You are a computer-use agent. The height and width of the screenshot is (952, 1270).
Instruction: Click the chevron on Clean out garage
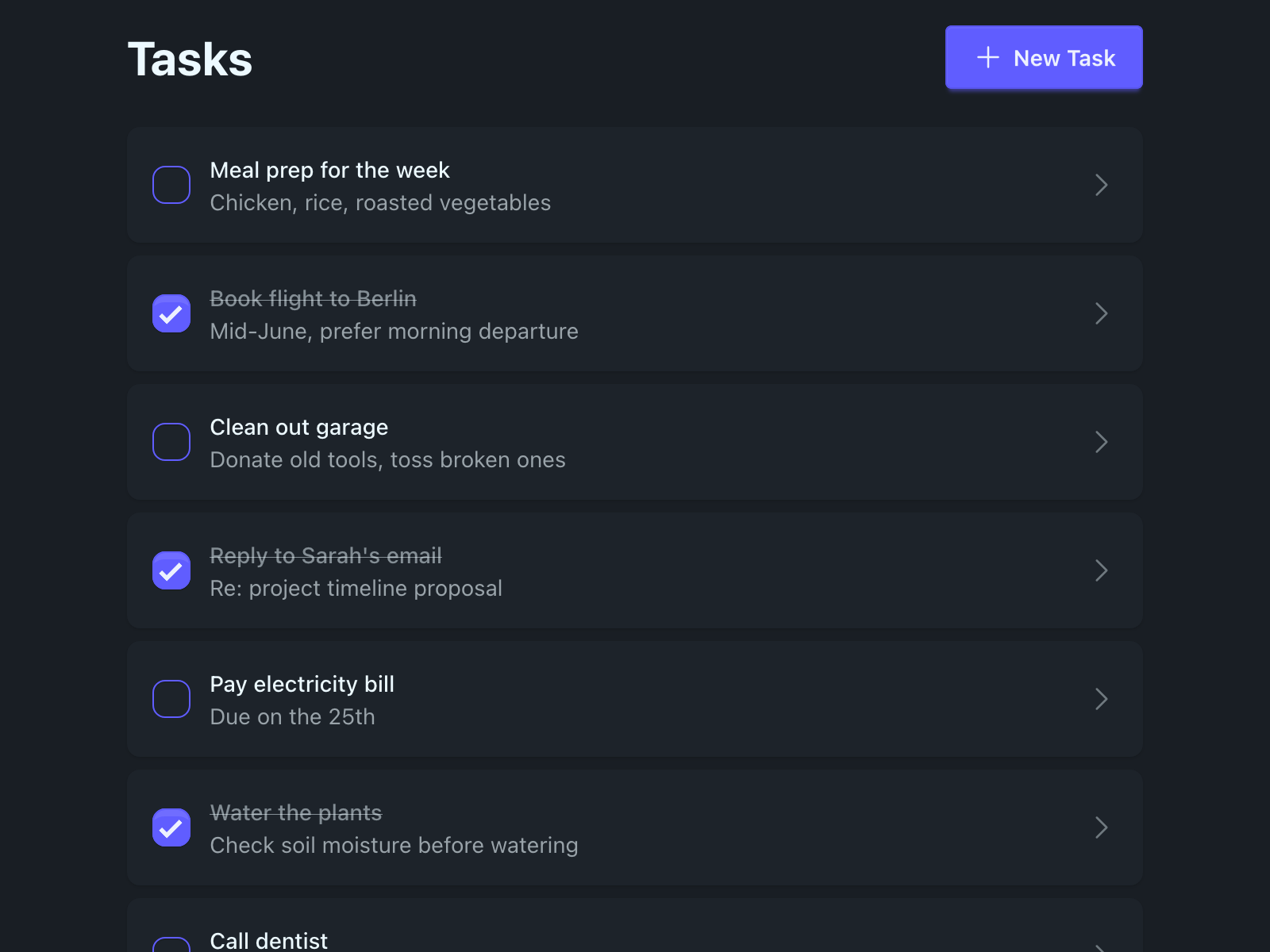pyautogui.click(x=1101, y=442)
